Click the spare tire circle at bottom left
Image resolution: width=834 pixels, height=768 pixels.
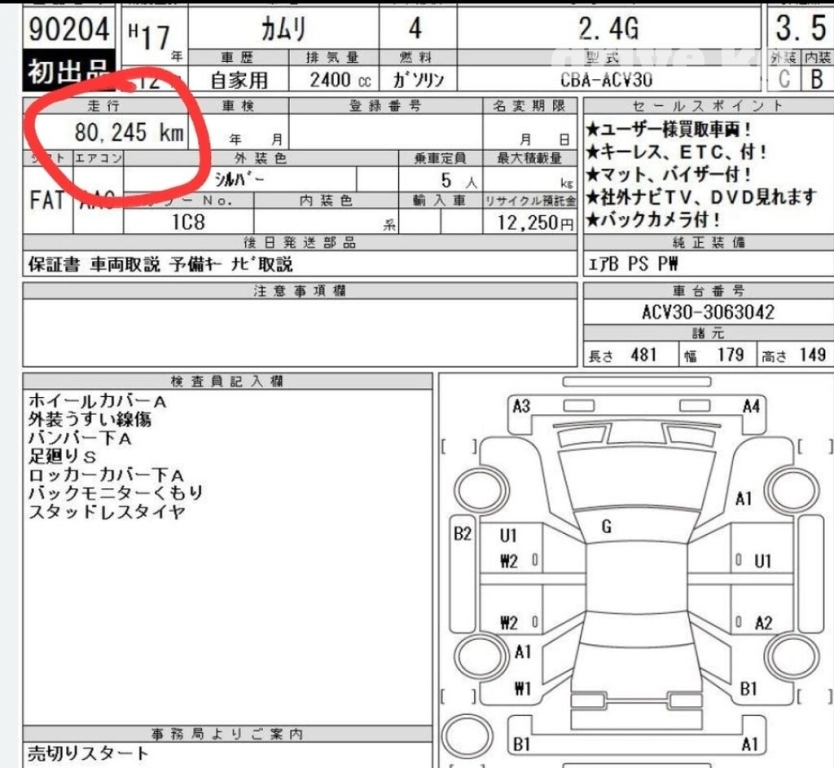(x=468, y=735)
